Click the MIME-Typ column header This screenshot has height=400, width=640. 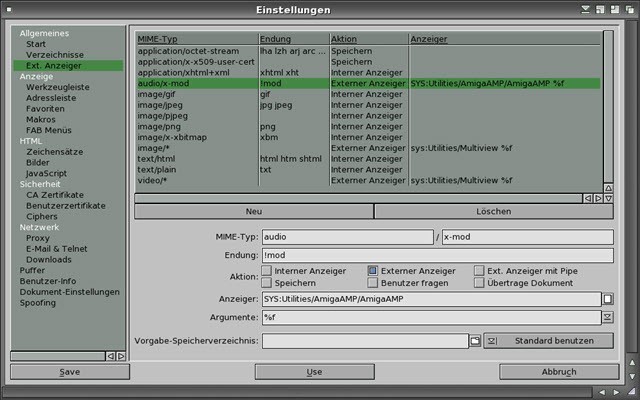157,39
